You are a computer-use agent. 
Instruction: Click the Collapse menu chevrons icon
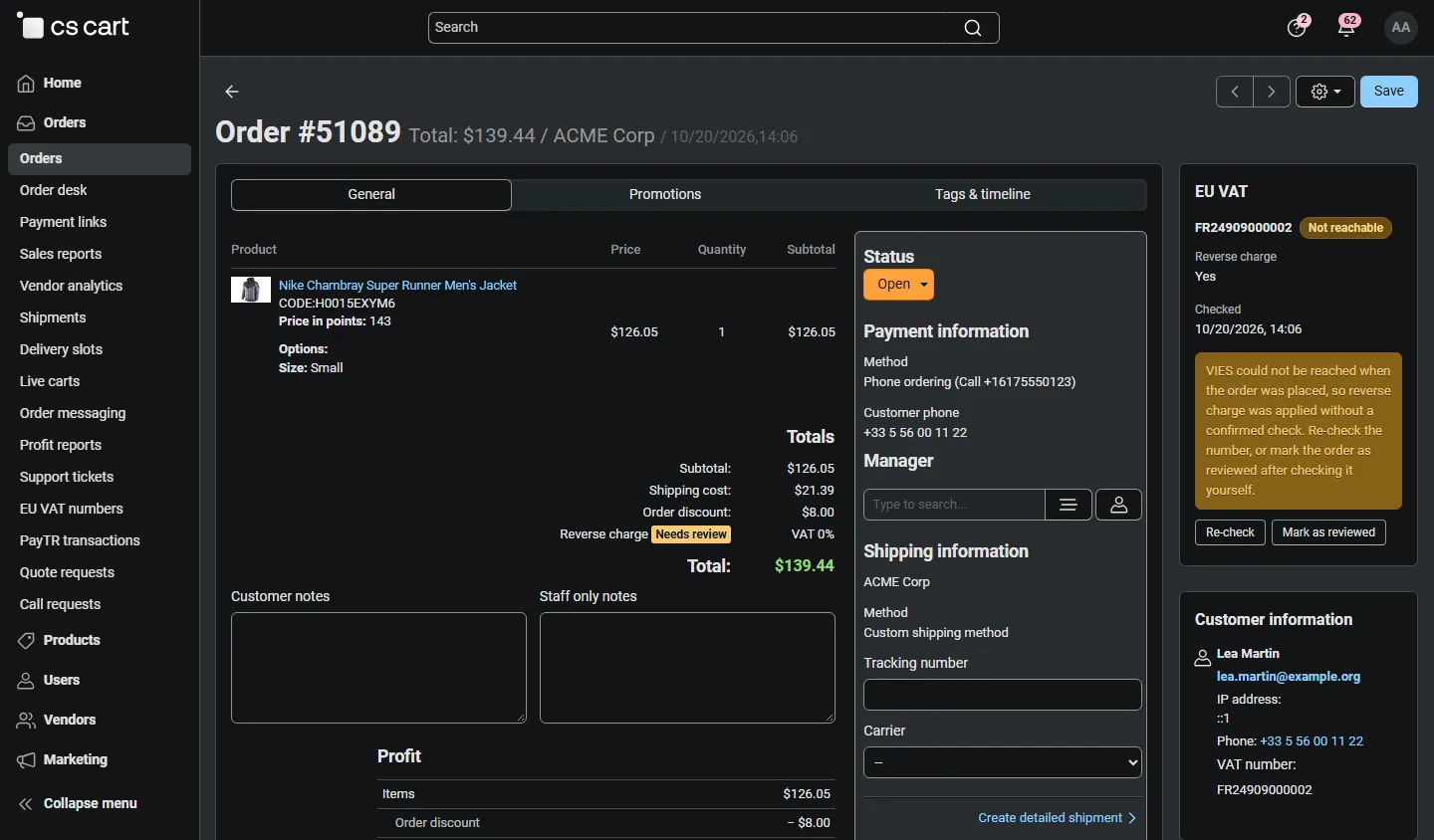26,804
